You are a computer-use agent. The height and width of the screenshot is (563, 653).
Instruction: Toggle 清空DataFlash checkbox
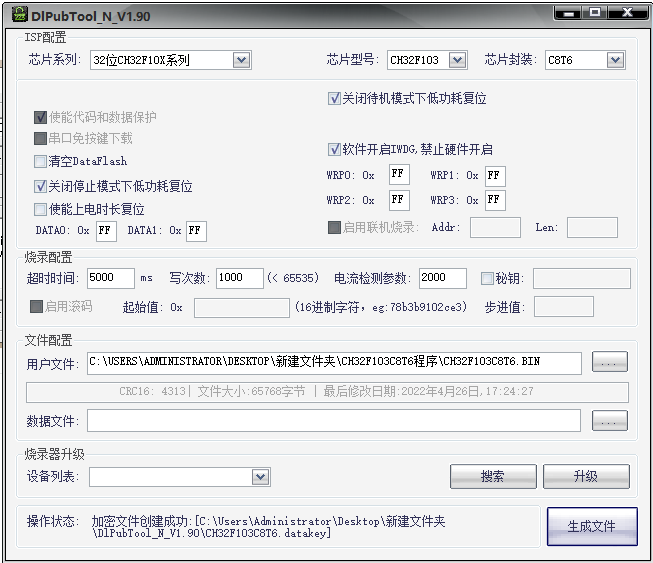41,161
